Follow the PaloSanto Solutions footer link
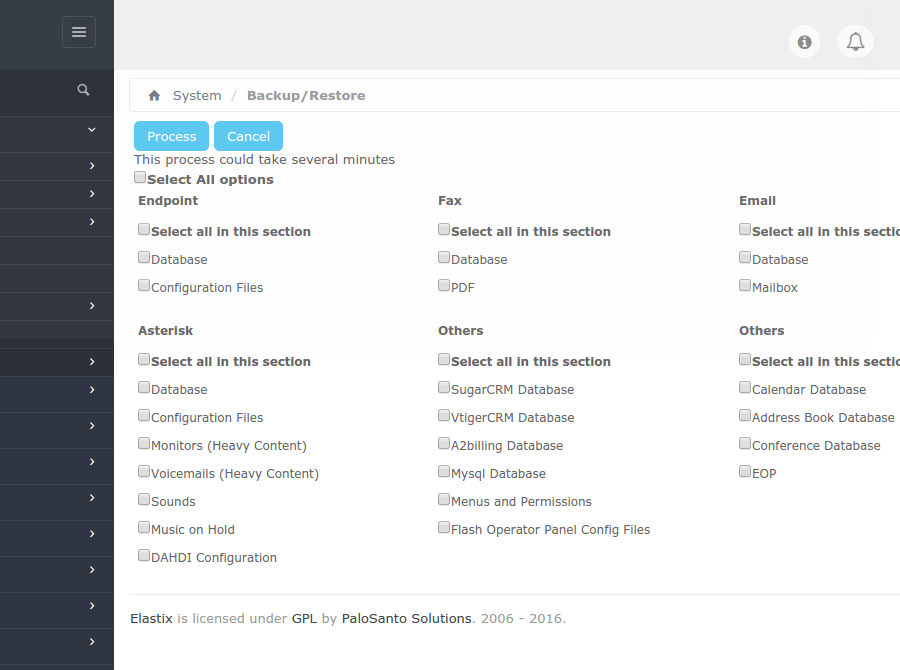The image size is (900, 670). (406, 619)
